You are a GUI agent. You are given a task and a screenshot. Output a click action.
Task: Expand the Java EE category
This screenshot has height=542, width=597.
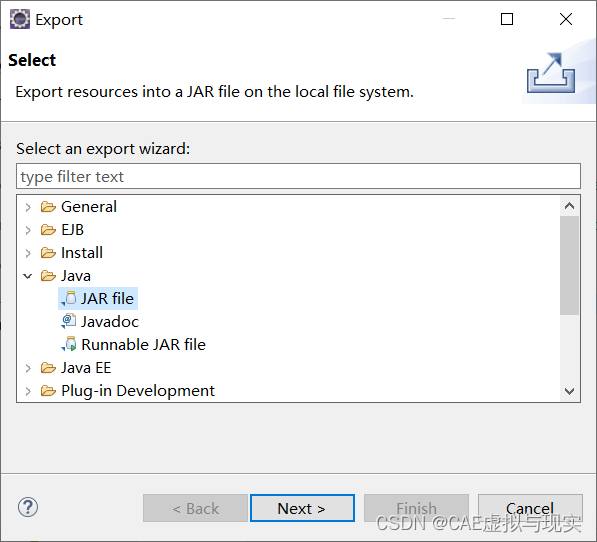pos(28,368)
